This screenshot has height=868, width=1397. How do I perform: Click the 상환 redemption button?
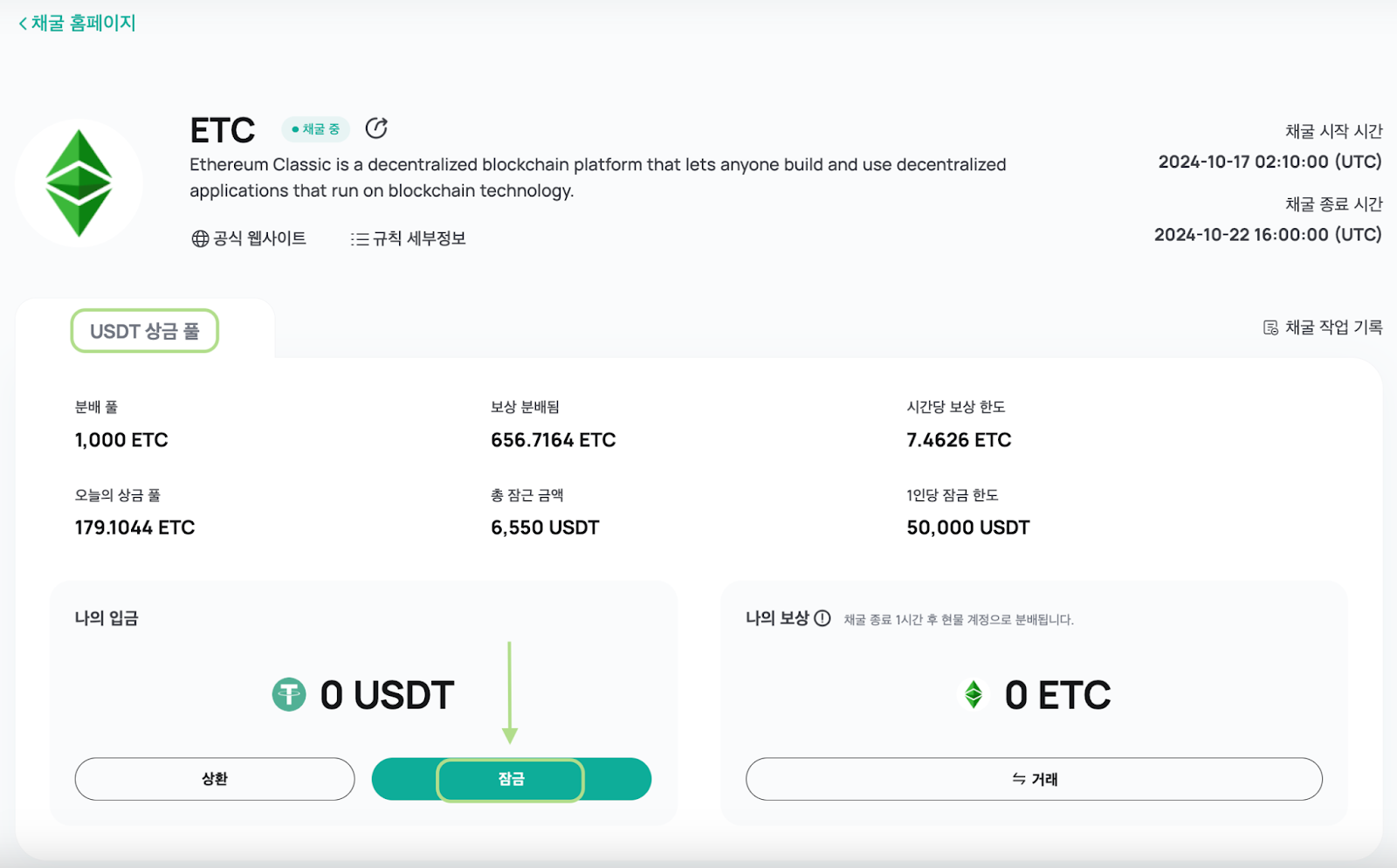pyautogui.click(x=215, y=779)
